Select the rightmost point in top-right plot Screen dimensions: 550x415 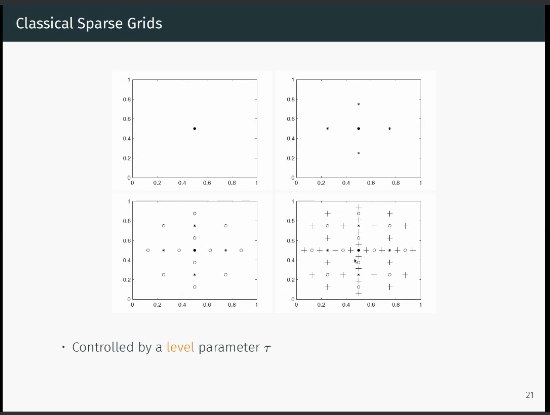(x=389, y=128)
